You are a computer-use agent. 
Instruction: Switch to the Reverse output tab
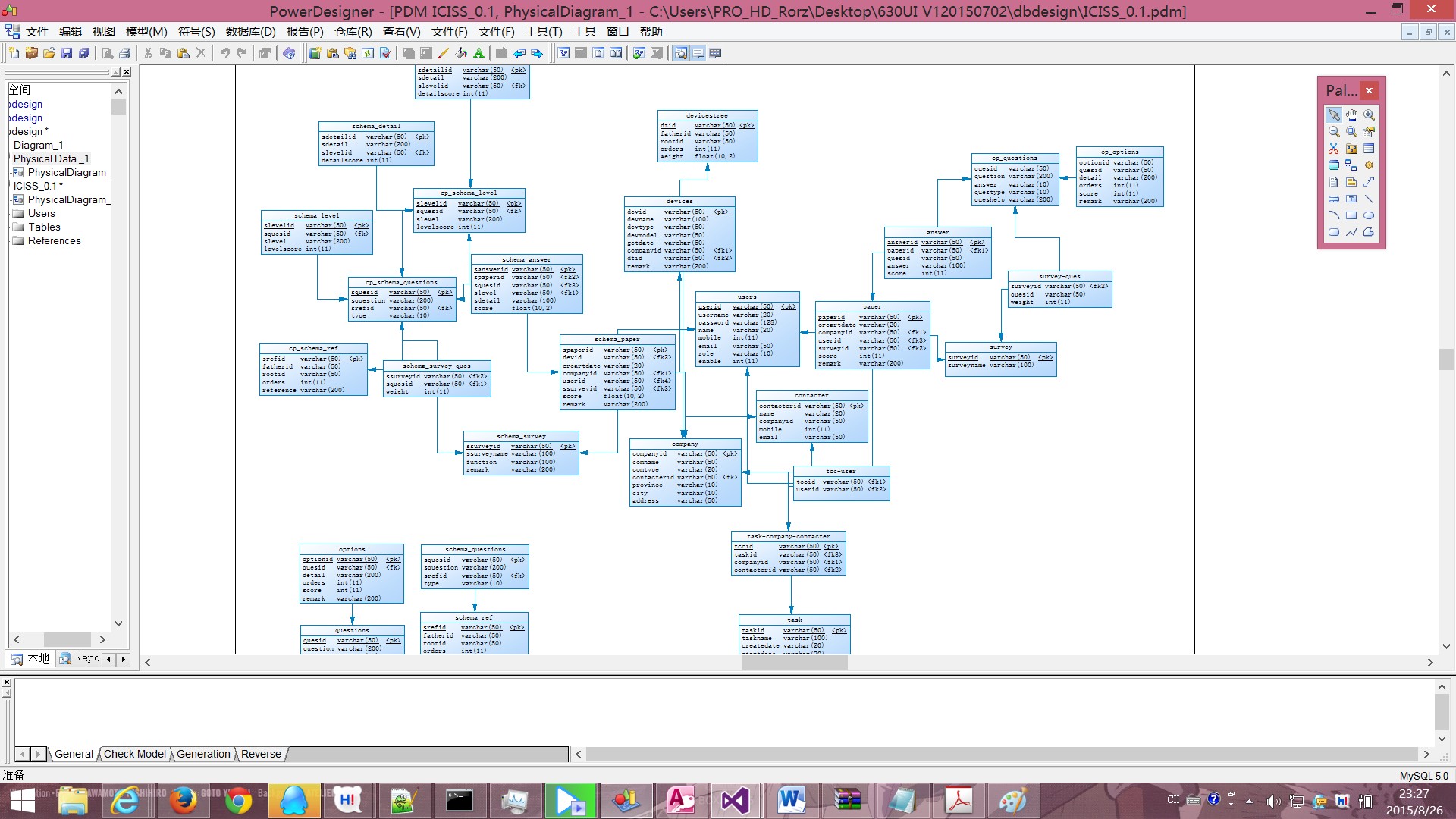(261, 754)
